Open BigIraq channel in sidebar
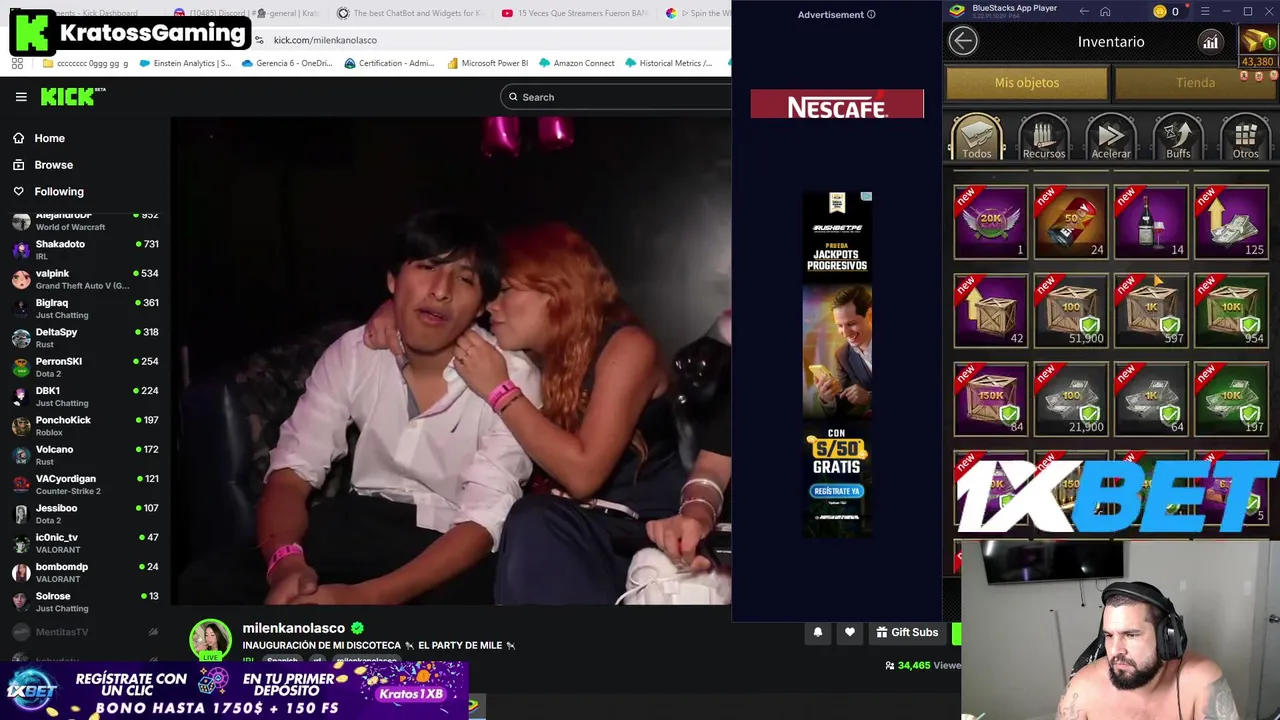 pyautogui.click(x=85, y=308)
